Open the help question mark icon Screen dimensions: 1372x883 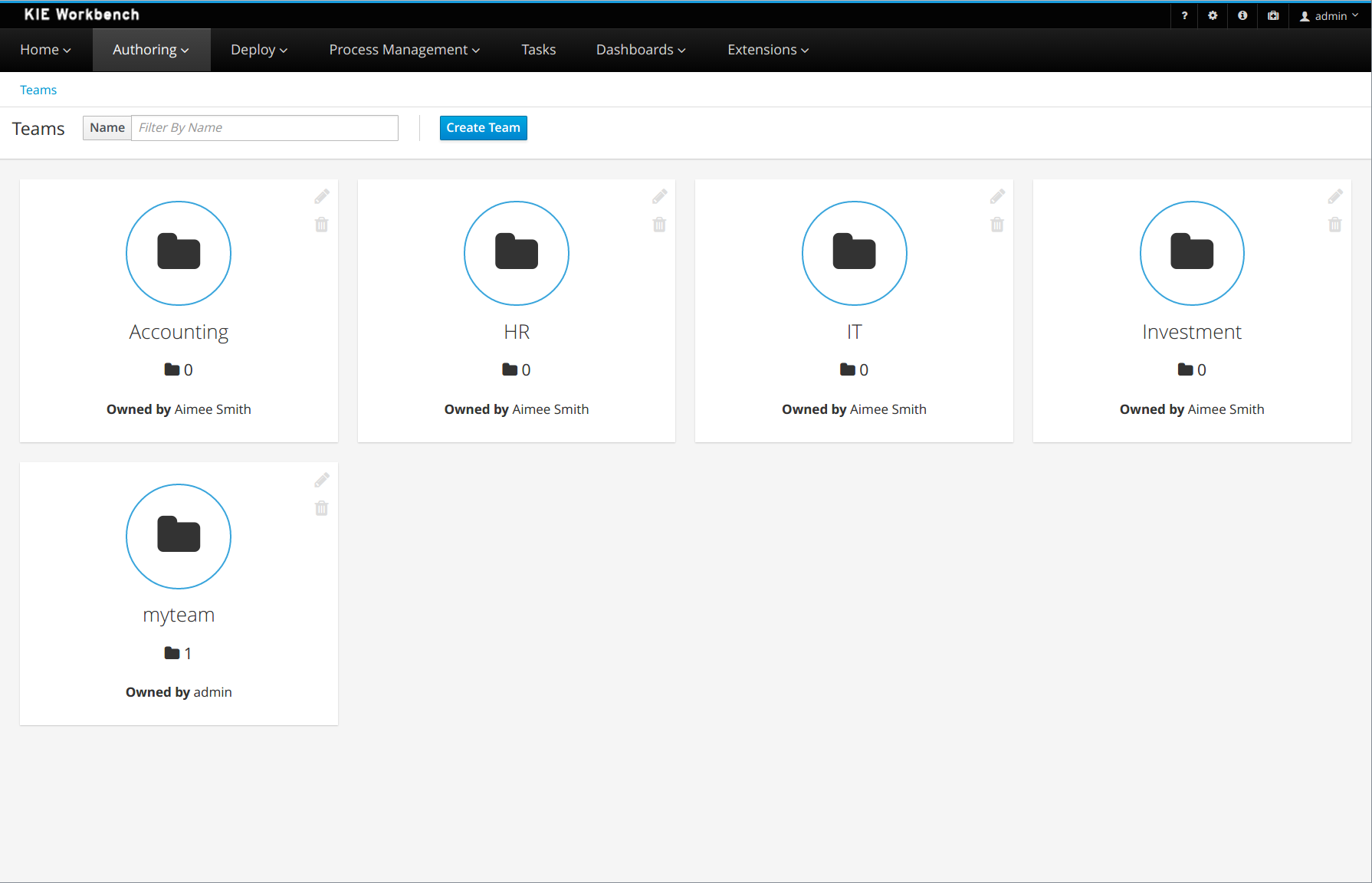pos(1184,15)
